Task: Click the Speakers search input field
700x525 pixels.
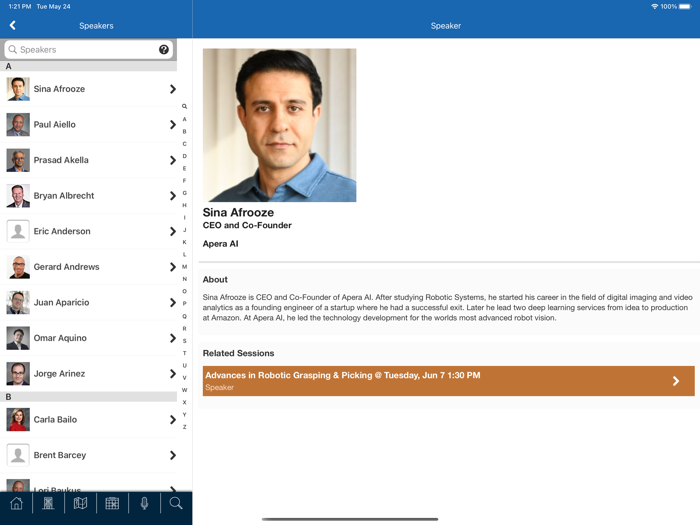Action: [85, 49]
